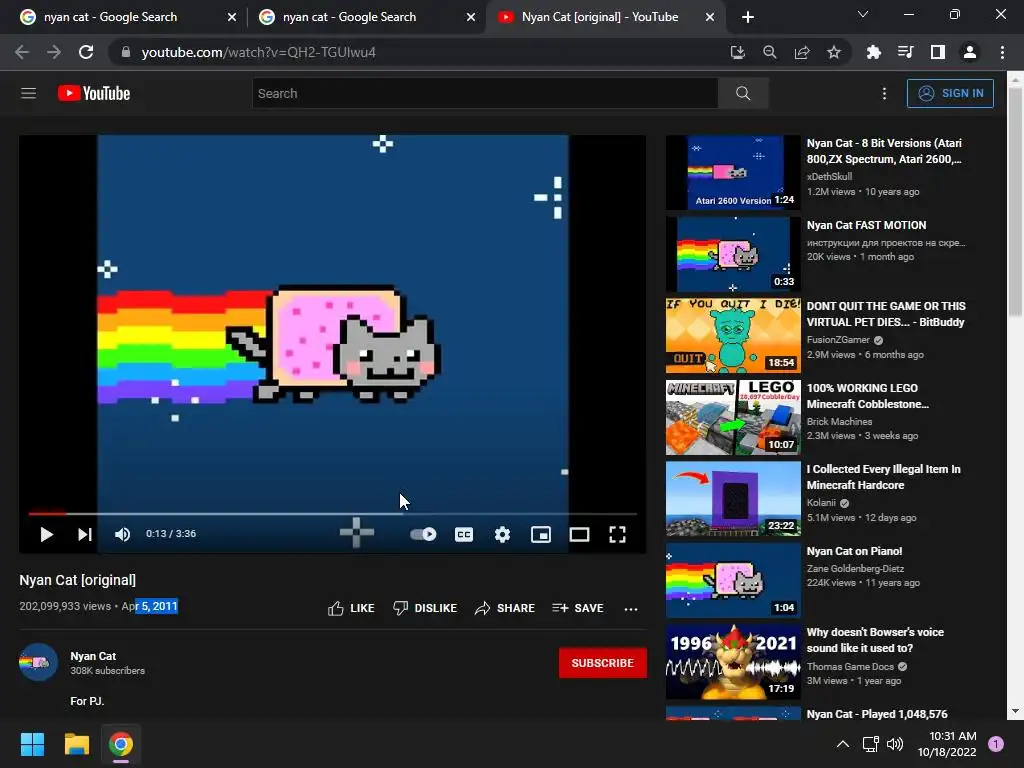Viewport: 1024px width, 768px height.
Task: Open the zoom magnifier in address bar
Action: pos(769,52)
